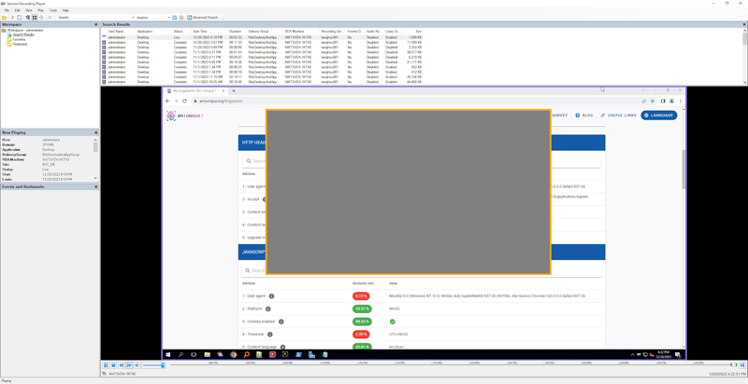Click info icon next to Cookies enabled
The image size is (748, 384).
(x=281, y=322)
